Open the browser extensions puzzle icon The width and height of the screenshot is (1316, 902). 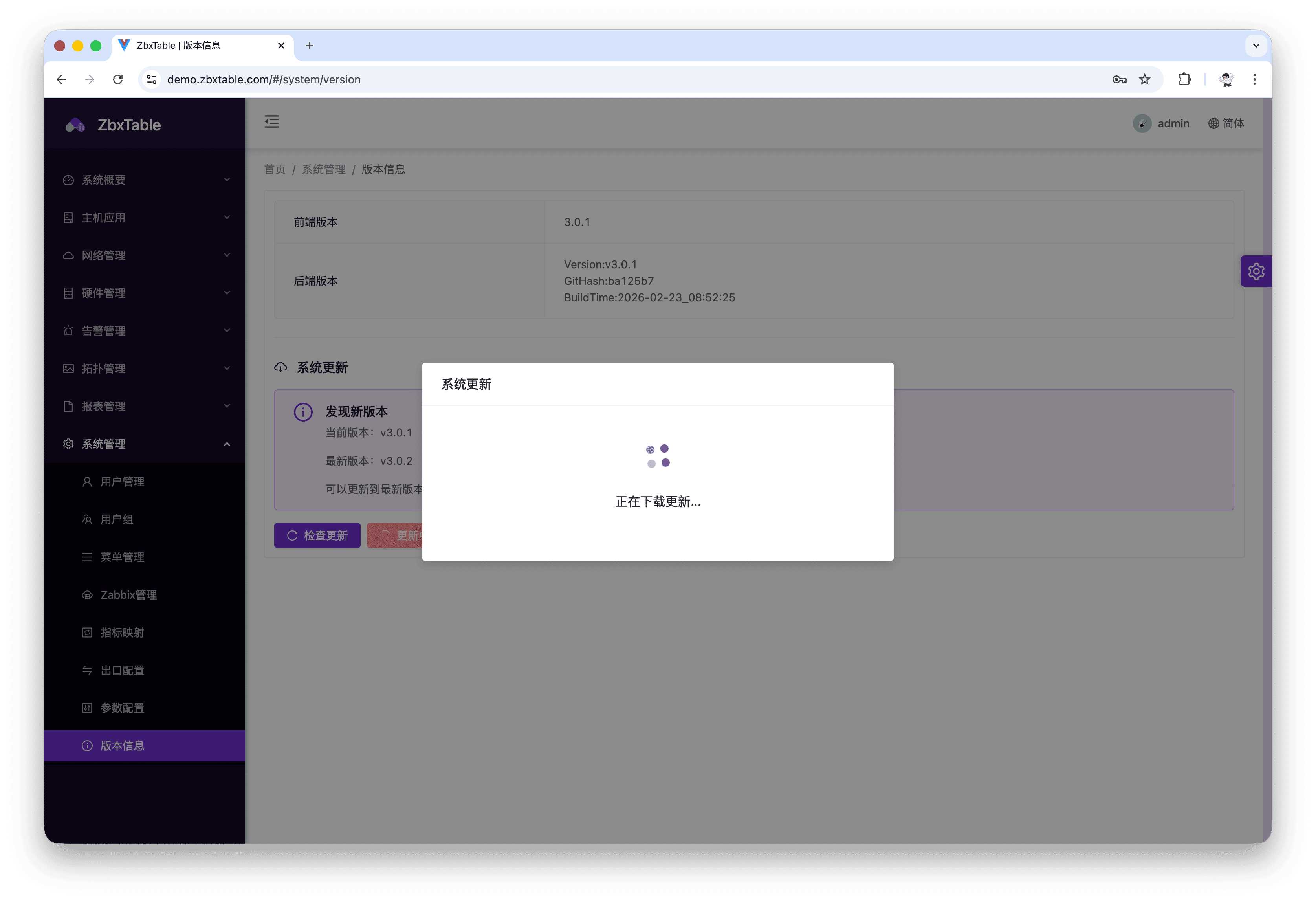[1184, 79]
